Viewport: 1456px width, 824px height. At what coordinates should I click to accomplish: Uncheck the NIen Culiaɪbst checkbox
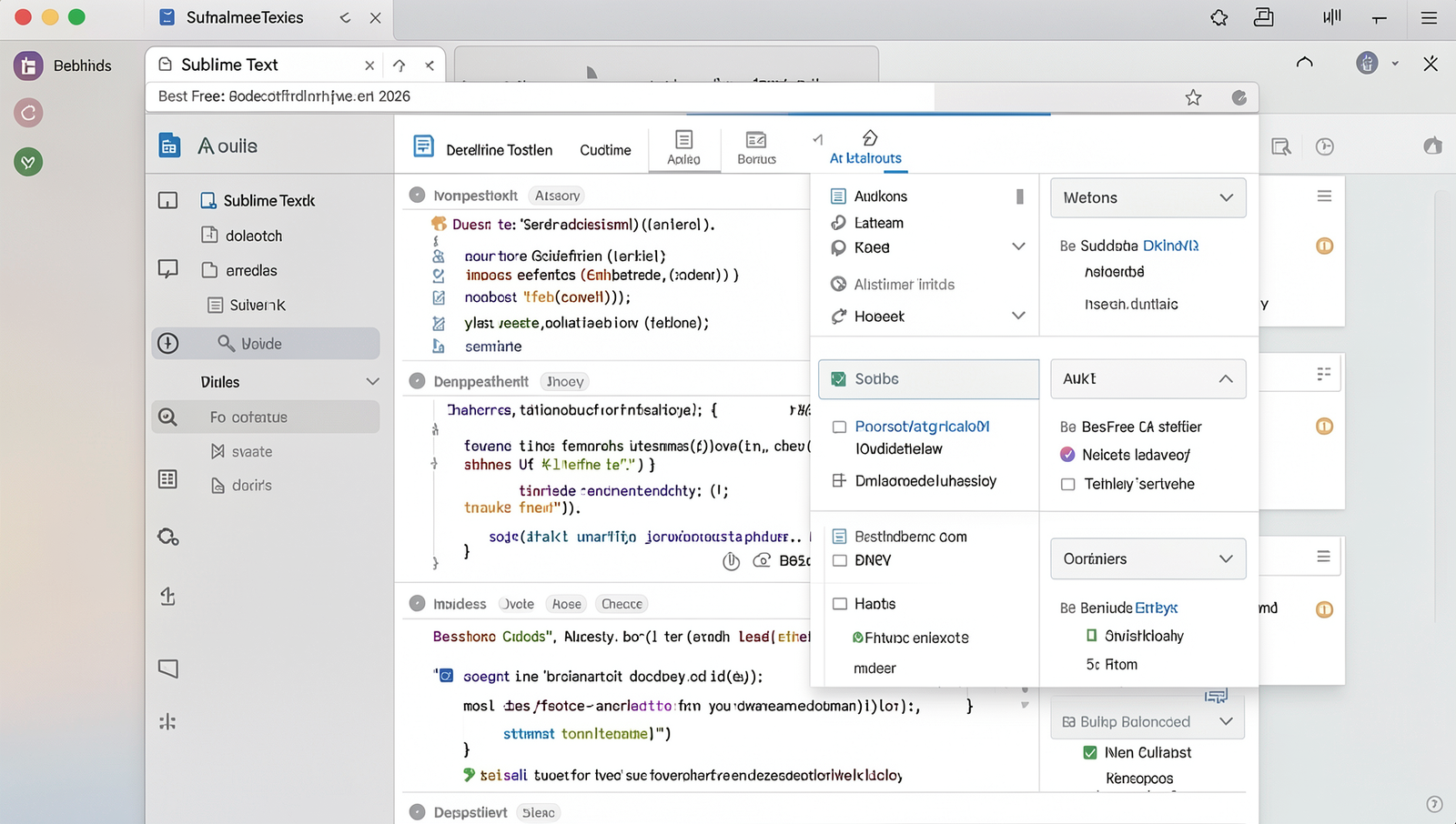tap(1090, 753)
